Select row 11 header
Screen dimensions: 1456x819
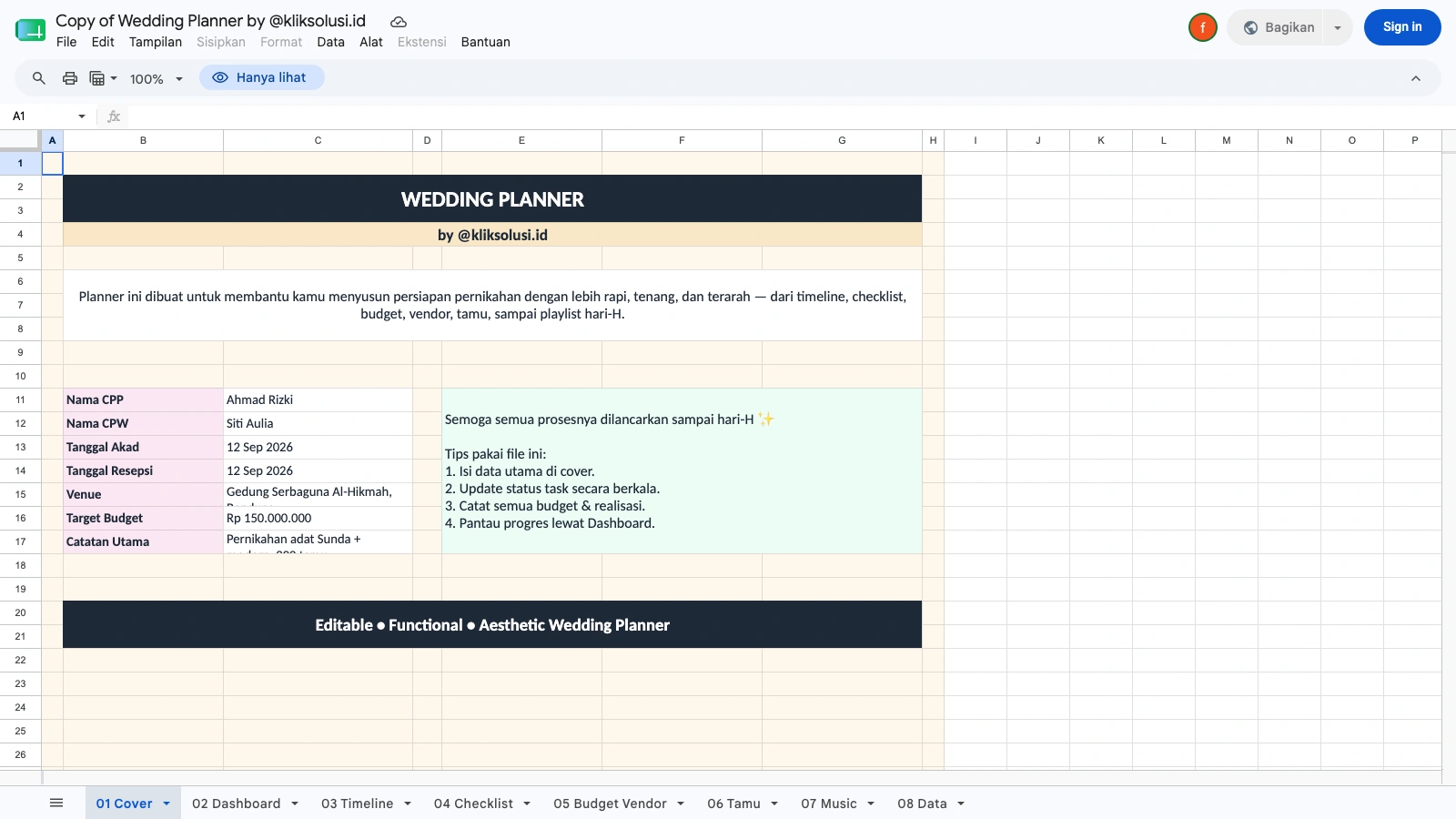tap(20, 399)
